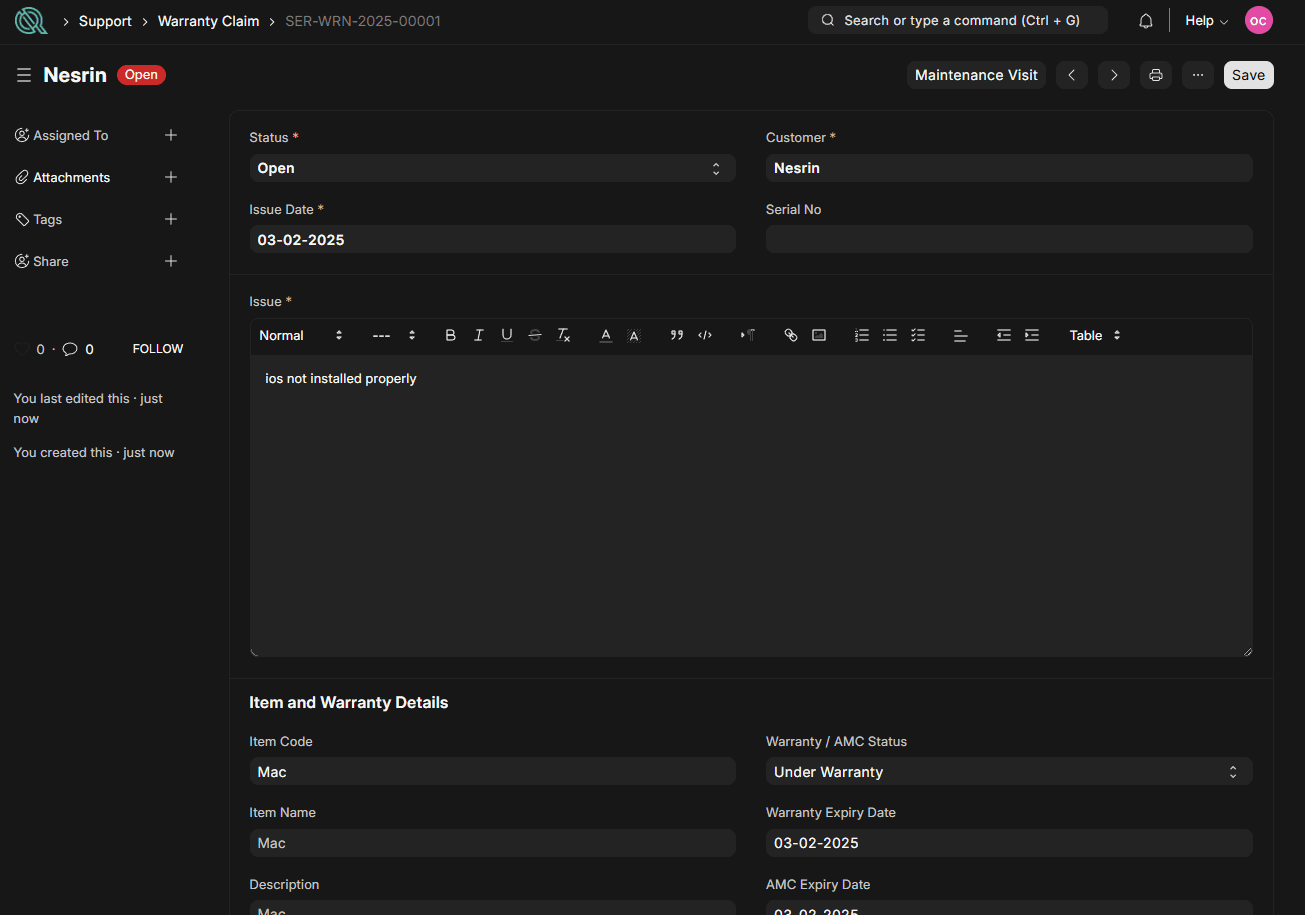Image resolution: width=1305 pixels, height=915 pixels.
Task: Click the Attachments label
Action: (x=72, y=177)
